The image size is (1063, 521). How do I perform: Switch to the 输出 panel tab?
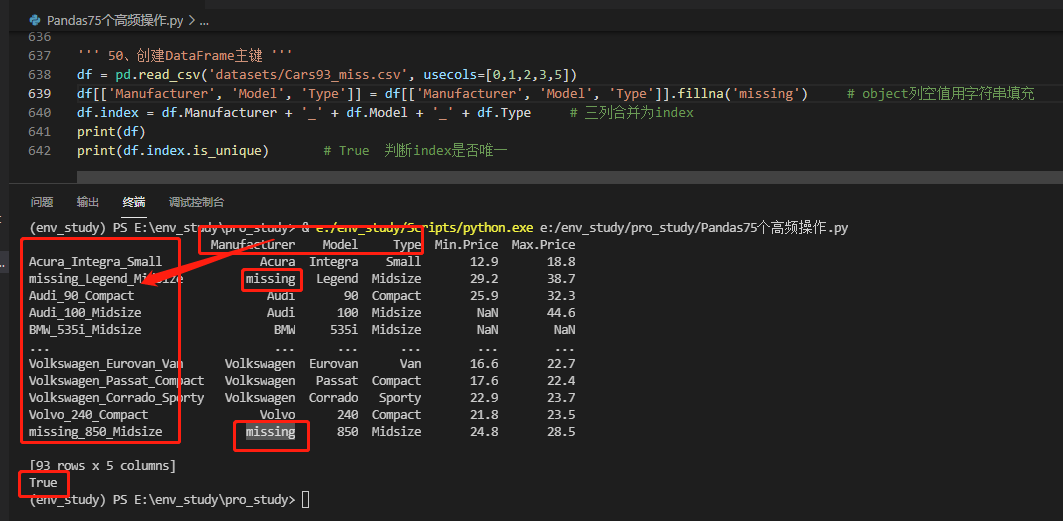click(x=87, y=202)
